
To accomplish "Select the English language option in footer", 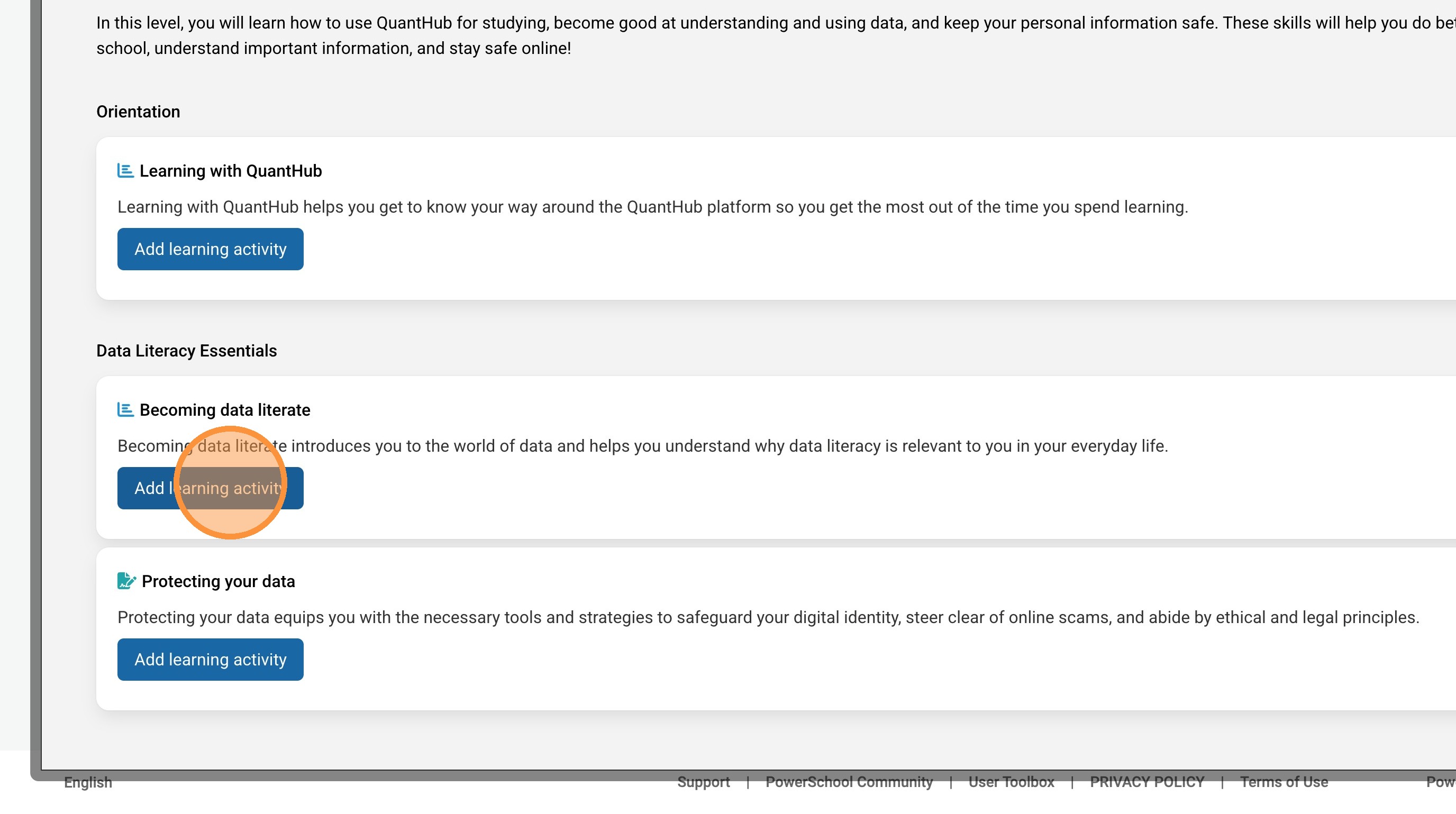I will click(88, 782).
